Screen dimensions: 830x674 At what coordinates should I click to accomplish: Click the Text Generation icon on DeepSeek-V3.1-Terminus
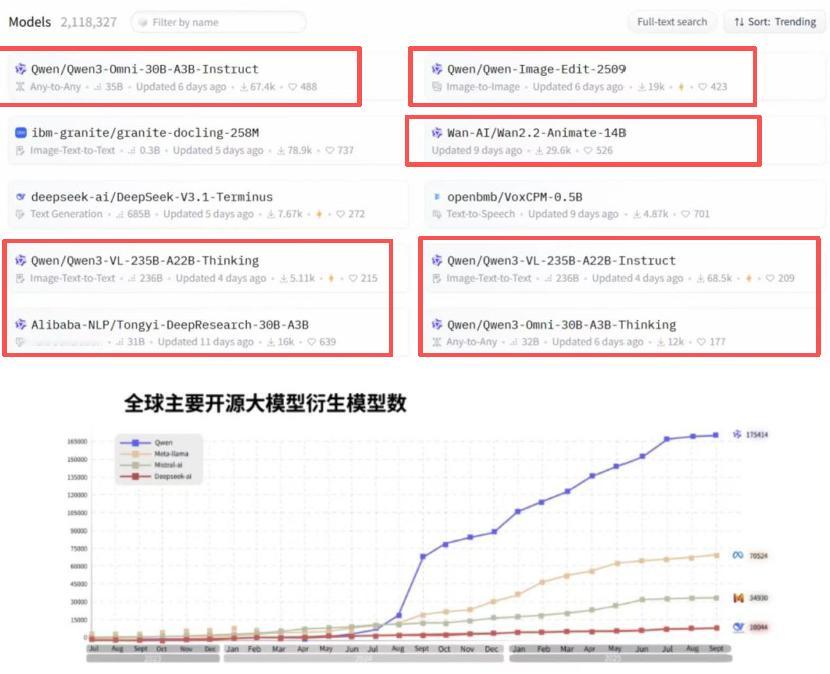click(x=20, y=214)
